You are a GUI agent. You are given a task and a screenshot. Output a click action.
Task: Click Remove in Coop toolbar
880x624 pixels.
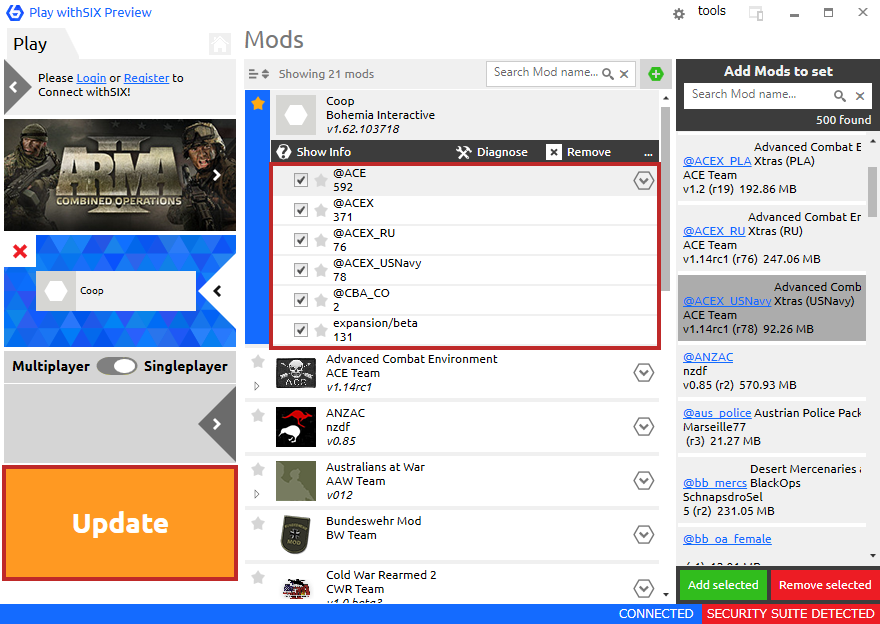point(579,152)
